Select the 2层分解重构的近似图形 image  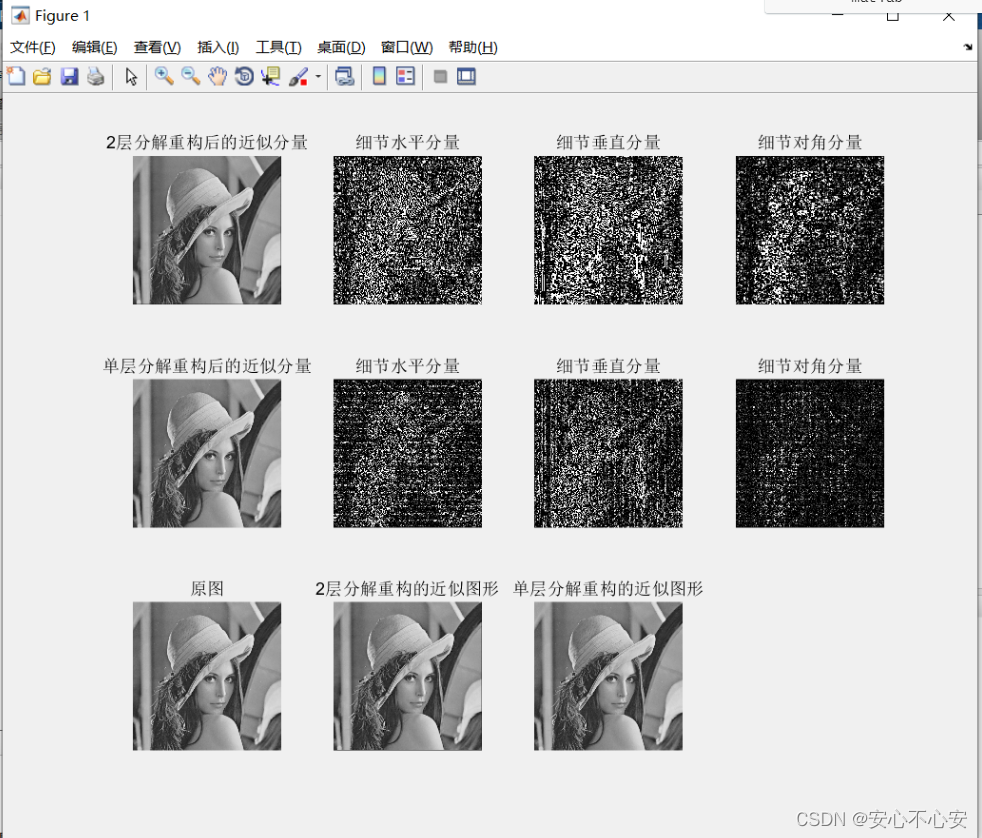408,676
